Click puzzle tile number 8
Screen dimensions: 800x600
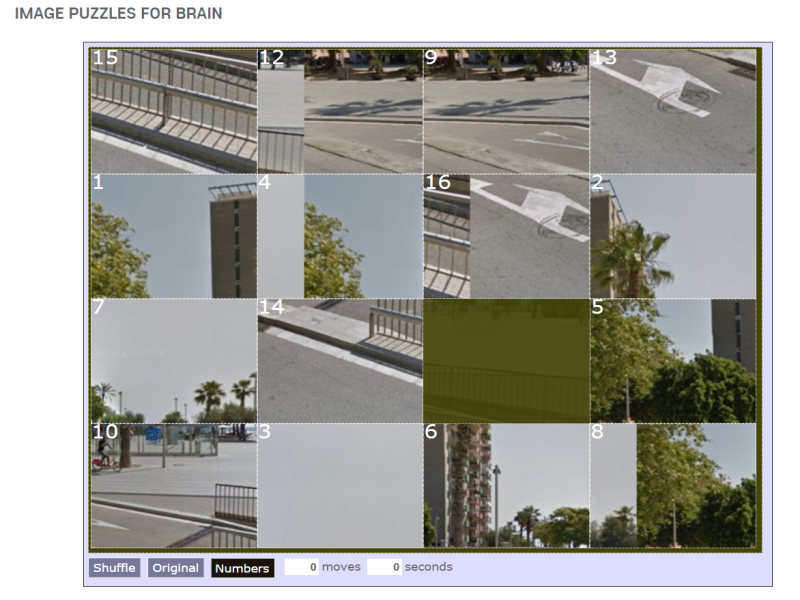point(673,486)
